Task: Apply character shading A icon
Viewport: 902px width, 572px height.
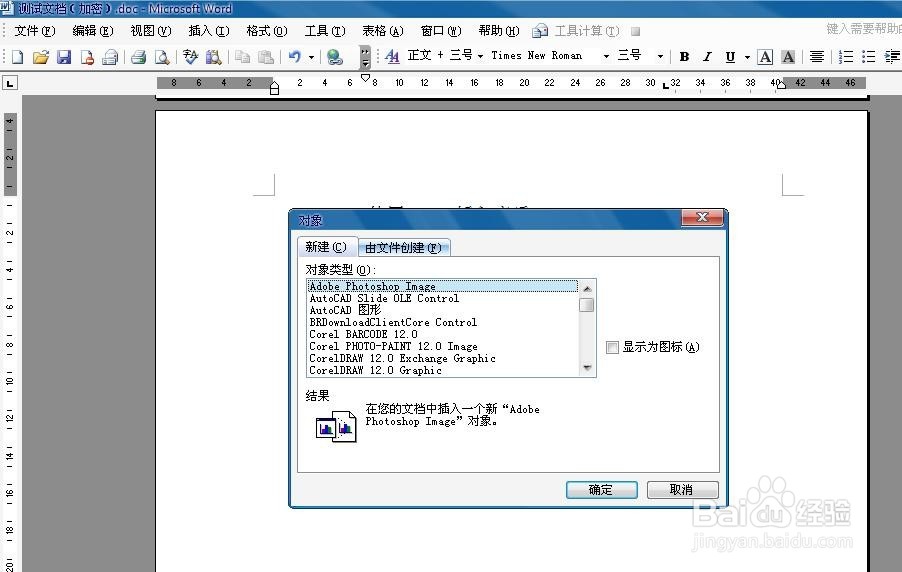Action: pyautogui.click(x=788, y=56)
